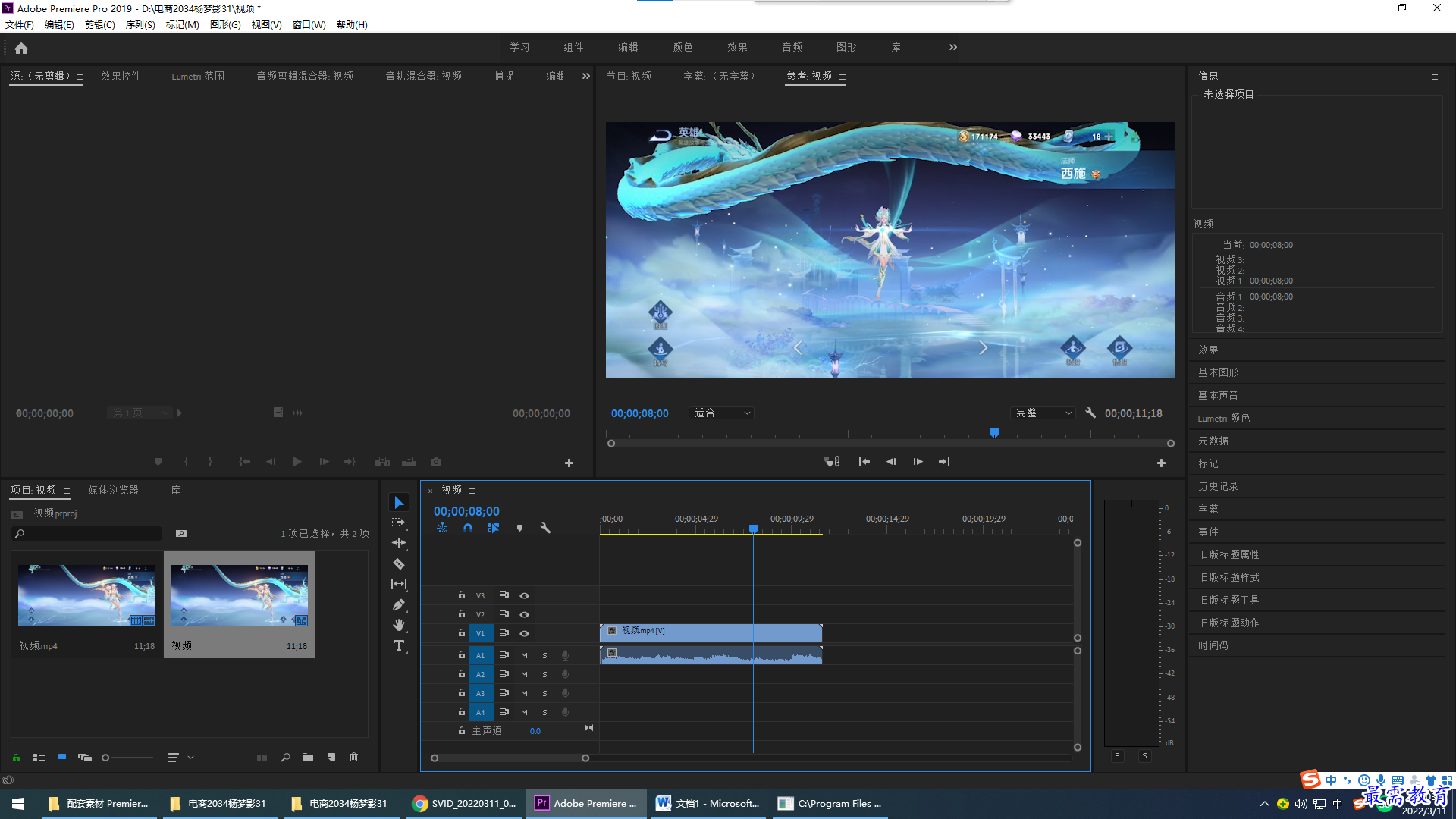Select the Track Select Forward tool
The image size is (1456, 819).
[399, 523]
